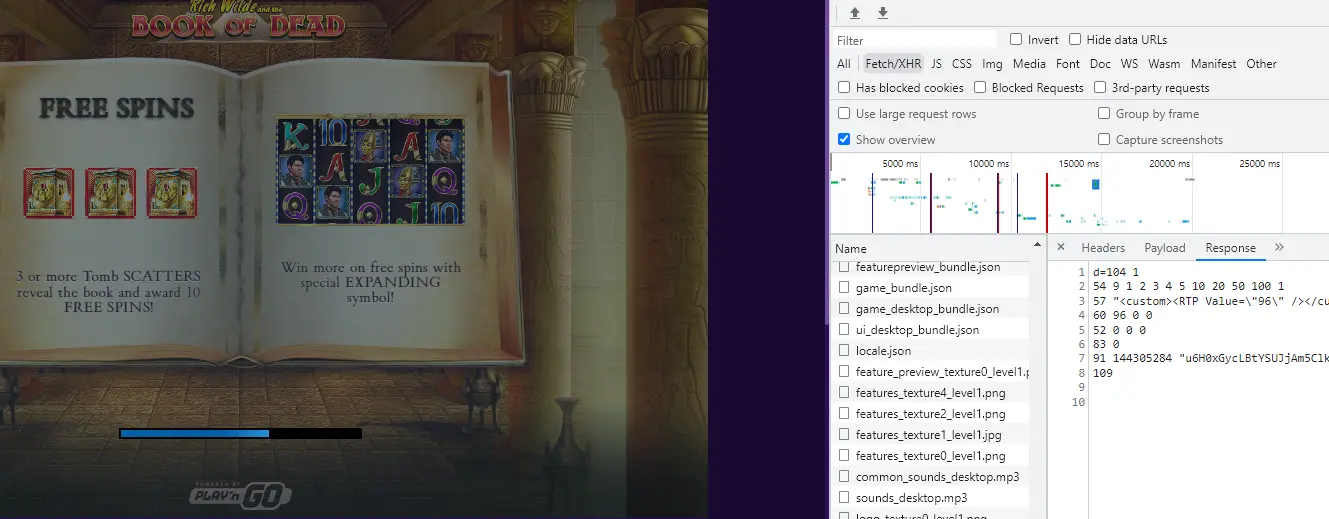
Task: Click the expanding symbol reels preview image
Action: coord(371,171)
